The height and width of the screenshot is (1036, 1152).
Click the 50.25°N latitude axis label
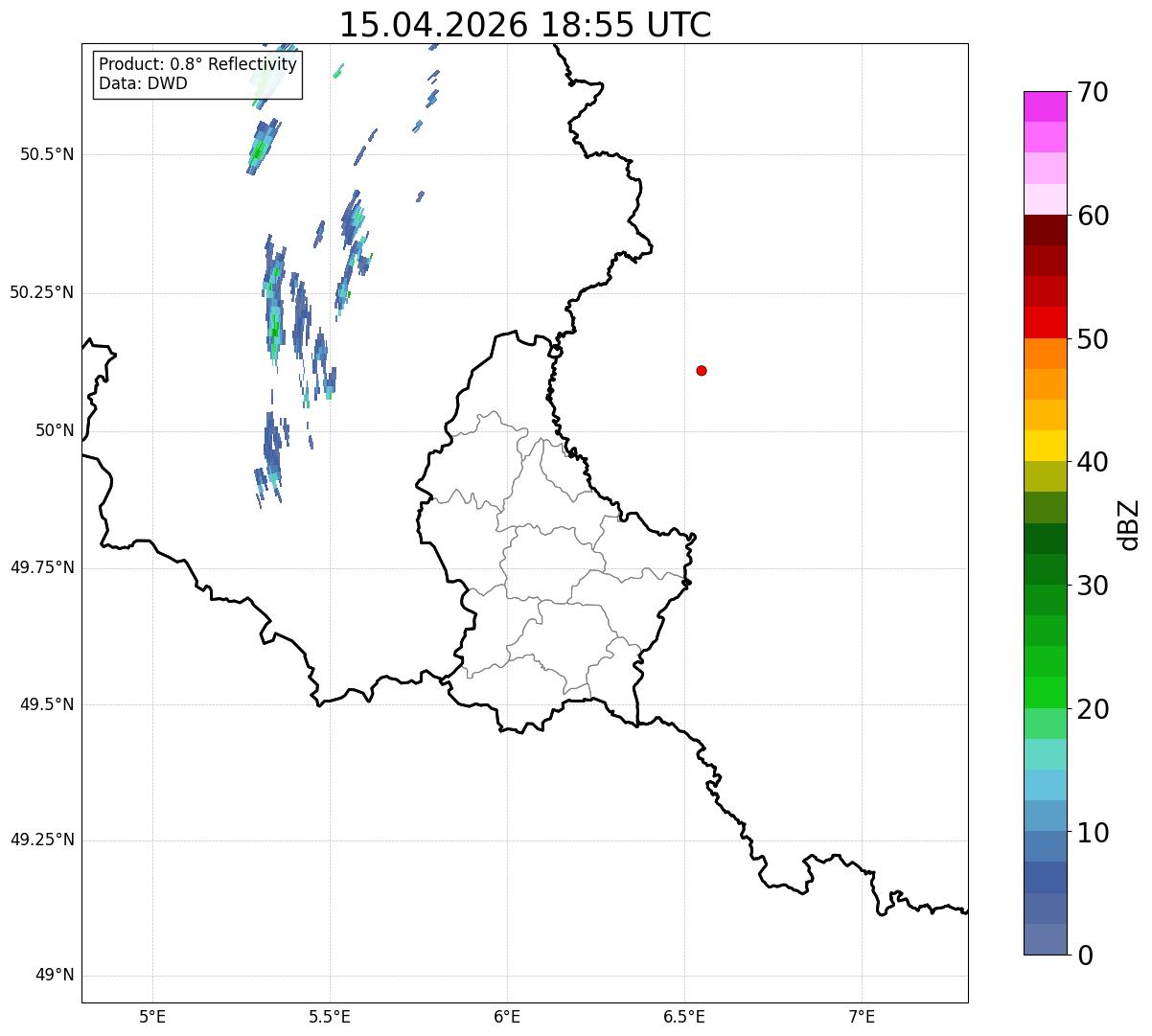point(42,292)
